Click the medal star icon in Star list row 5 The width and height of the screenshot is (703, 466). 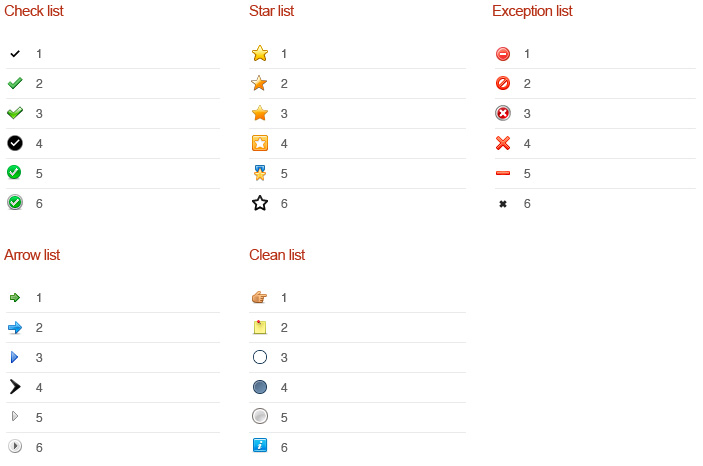(260, 173)
